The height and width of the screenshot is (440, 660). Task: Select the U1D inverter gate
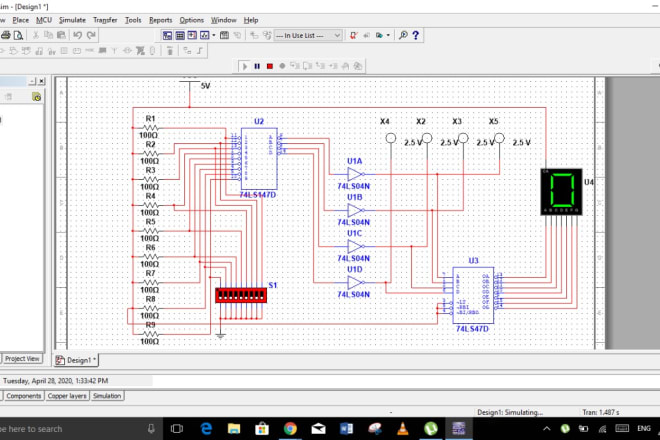(x=355, y=282)
